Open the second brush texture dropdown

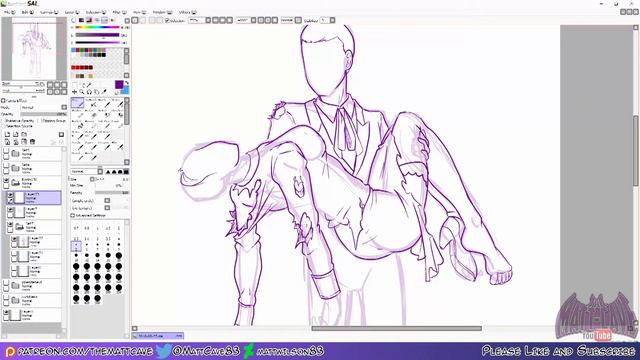point(107,208)
